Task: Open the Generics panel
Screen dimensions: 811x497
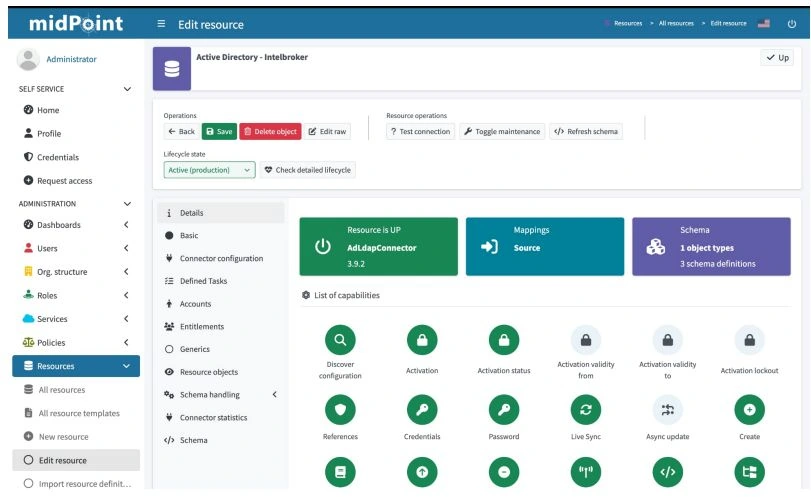Action: [221, 349]
